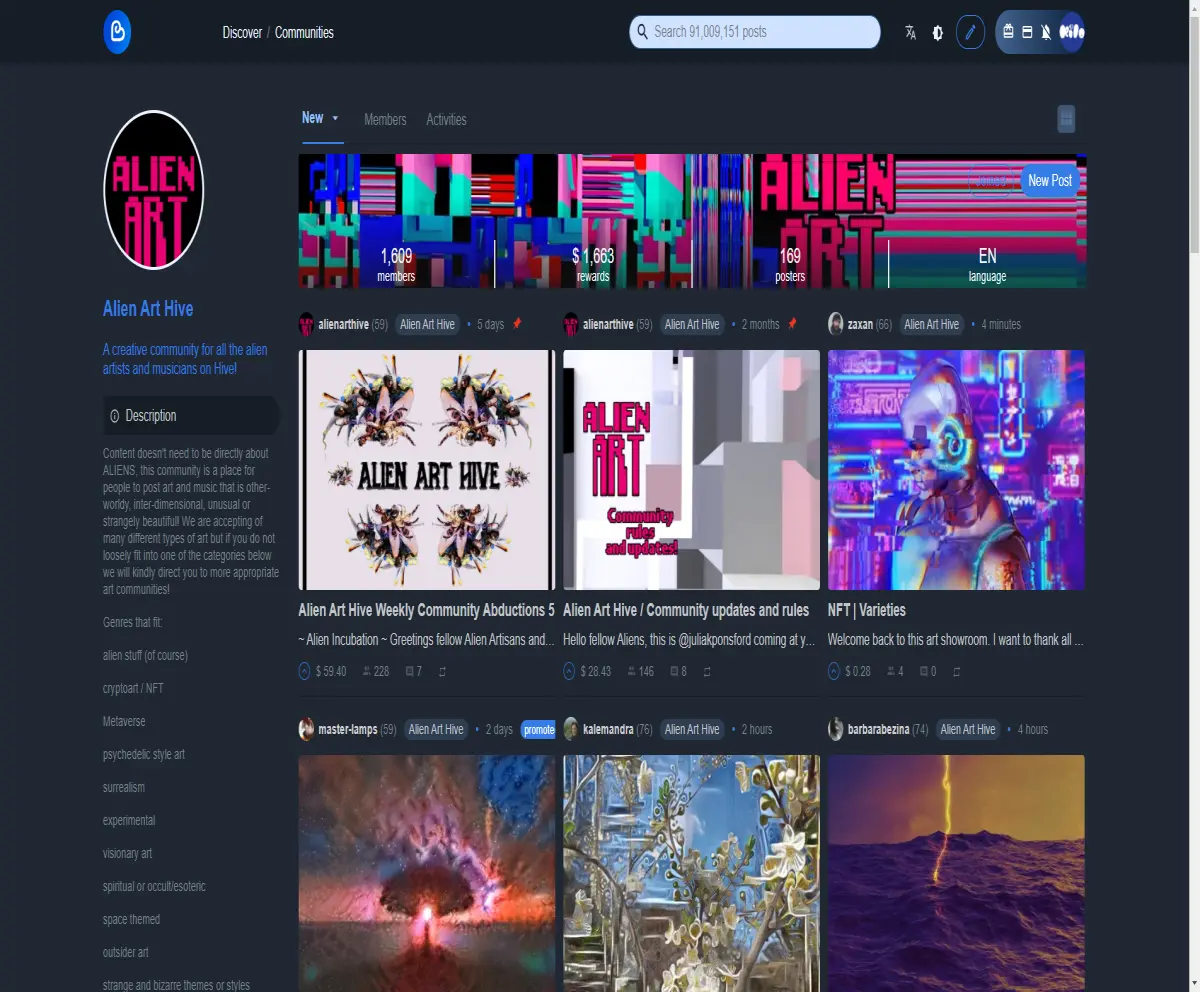
Task: Switch to the Members tab
Action: point(385,119)
